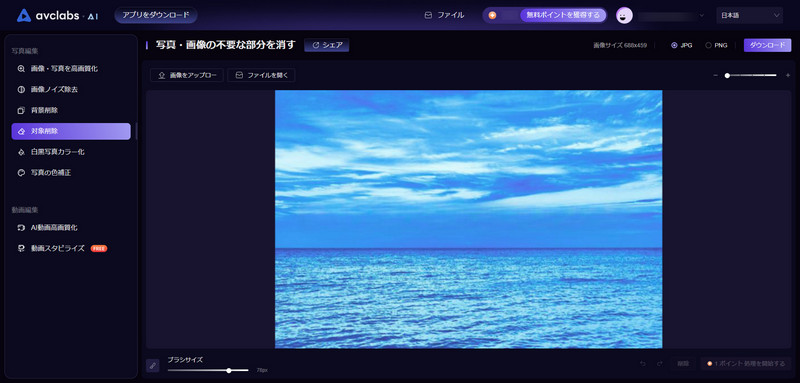This screenshot has height=383, width=800.
Task: Click the sidebar scrollbar handle
Action: click(x=136, y=131)
